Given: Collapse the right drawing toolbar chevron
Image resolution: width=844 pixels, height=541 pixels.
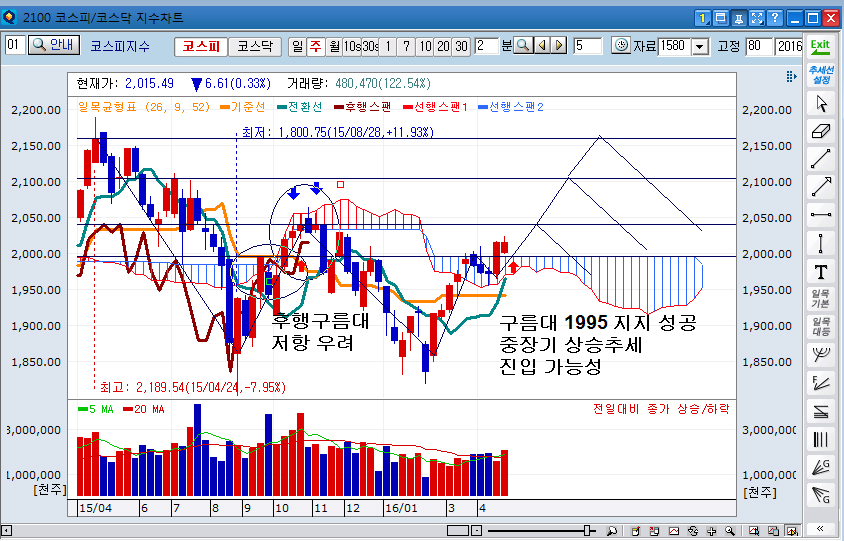Looking at the screenshot, I should pos(821,528).
